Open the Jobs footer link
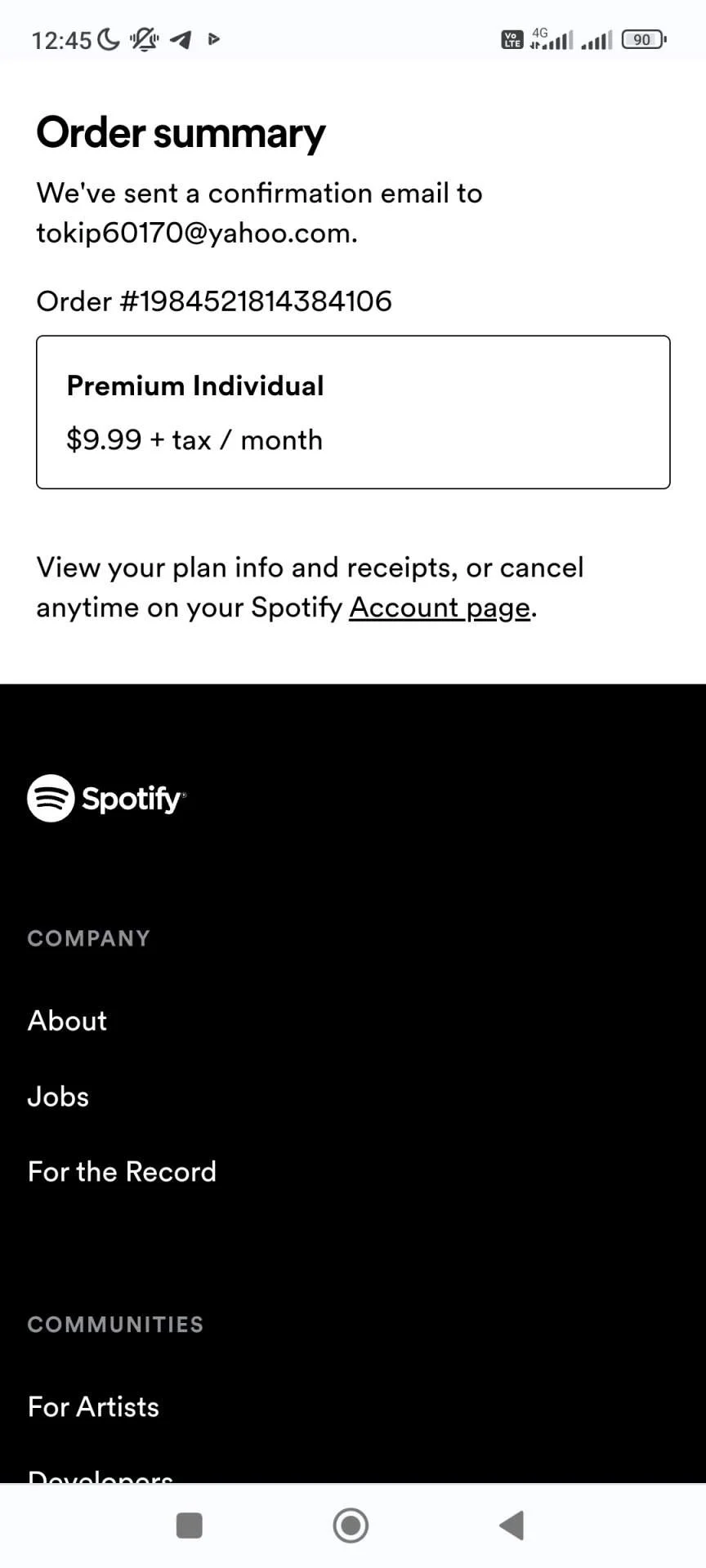 point(58,1096)
